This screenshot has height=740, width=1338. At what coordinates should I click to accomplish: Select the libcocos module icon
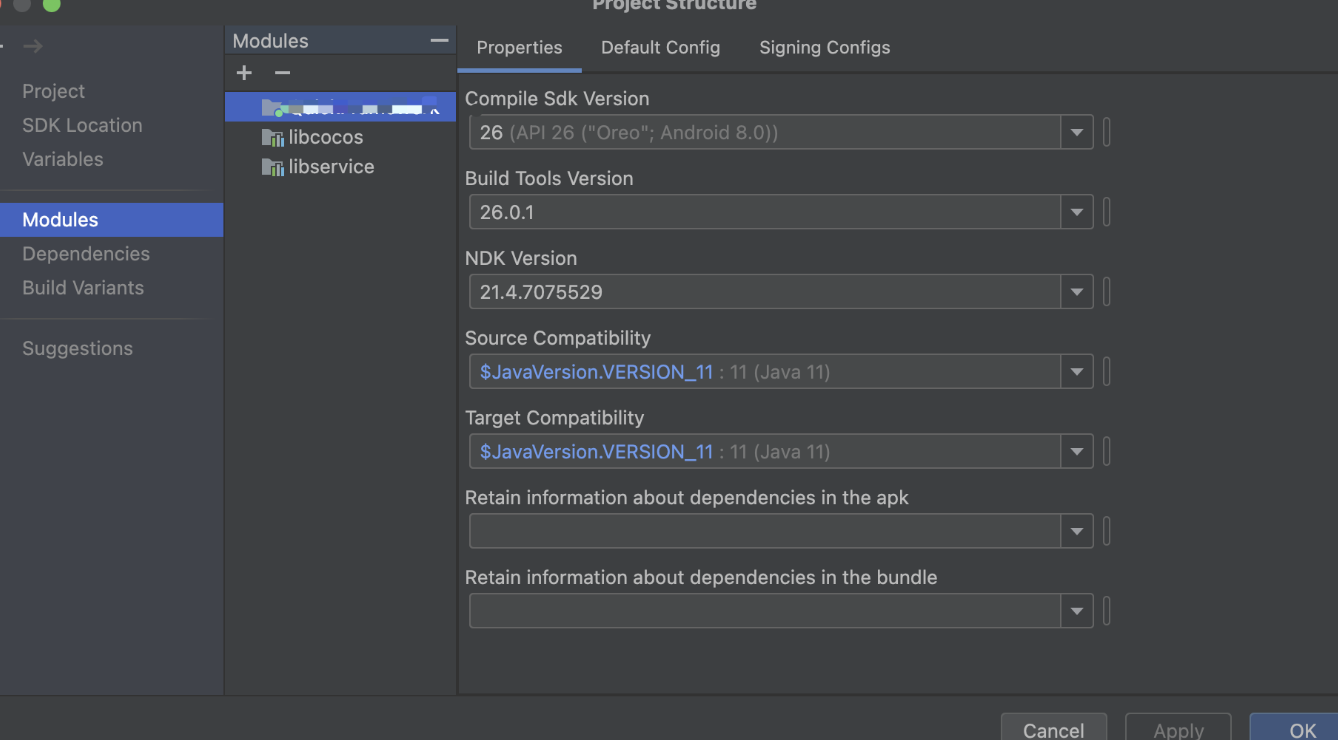click(273, 137)
